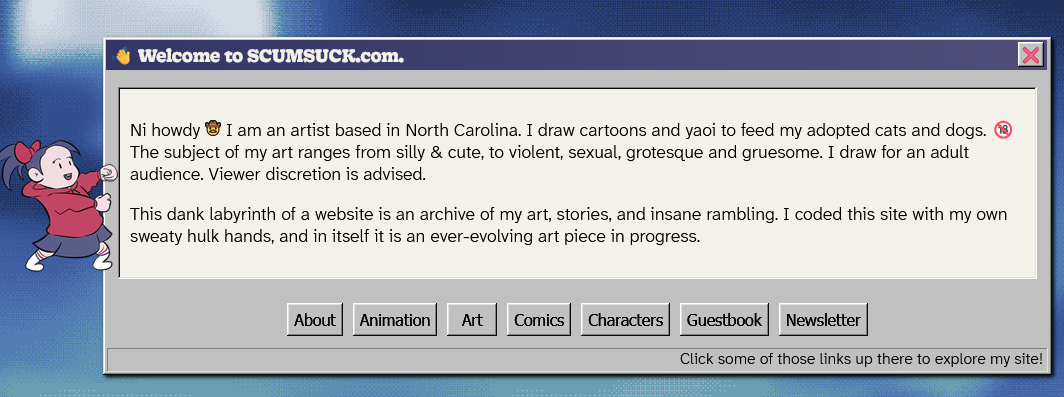Click the "Ni howdy" intro paragraph
Image resolution: width=1064 pixels, height=397 pixels.
(x=570, y=151)
